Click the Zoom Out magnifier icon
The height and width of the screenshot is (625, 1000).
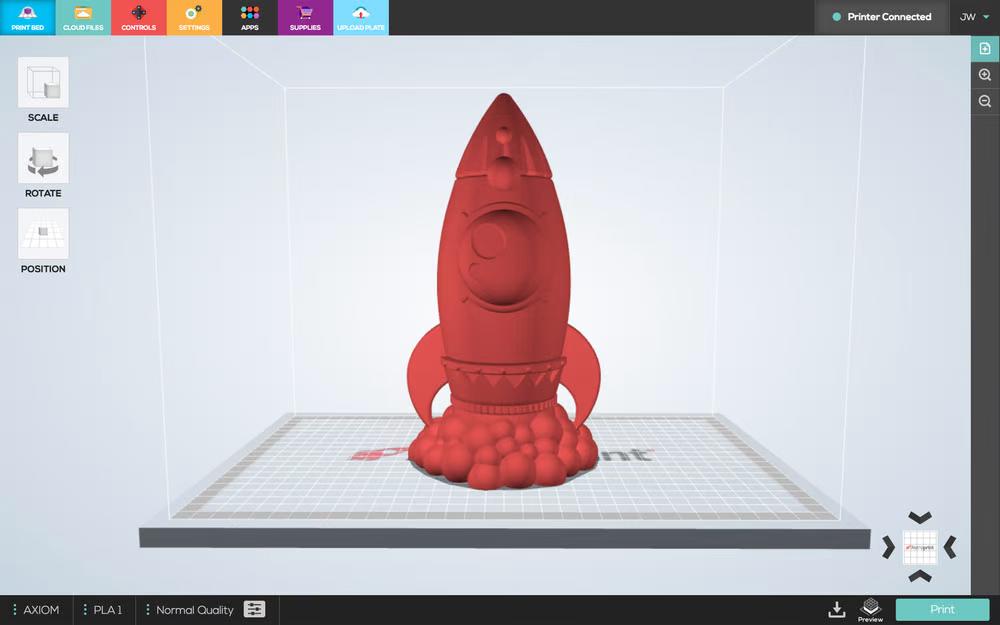[985, 100]
